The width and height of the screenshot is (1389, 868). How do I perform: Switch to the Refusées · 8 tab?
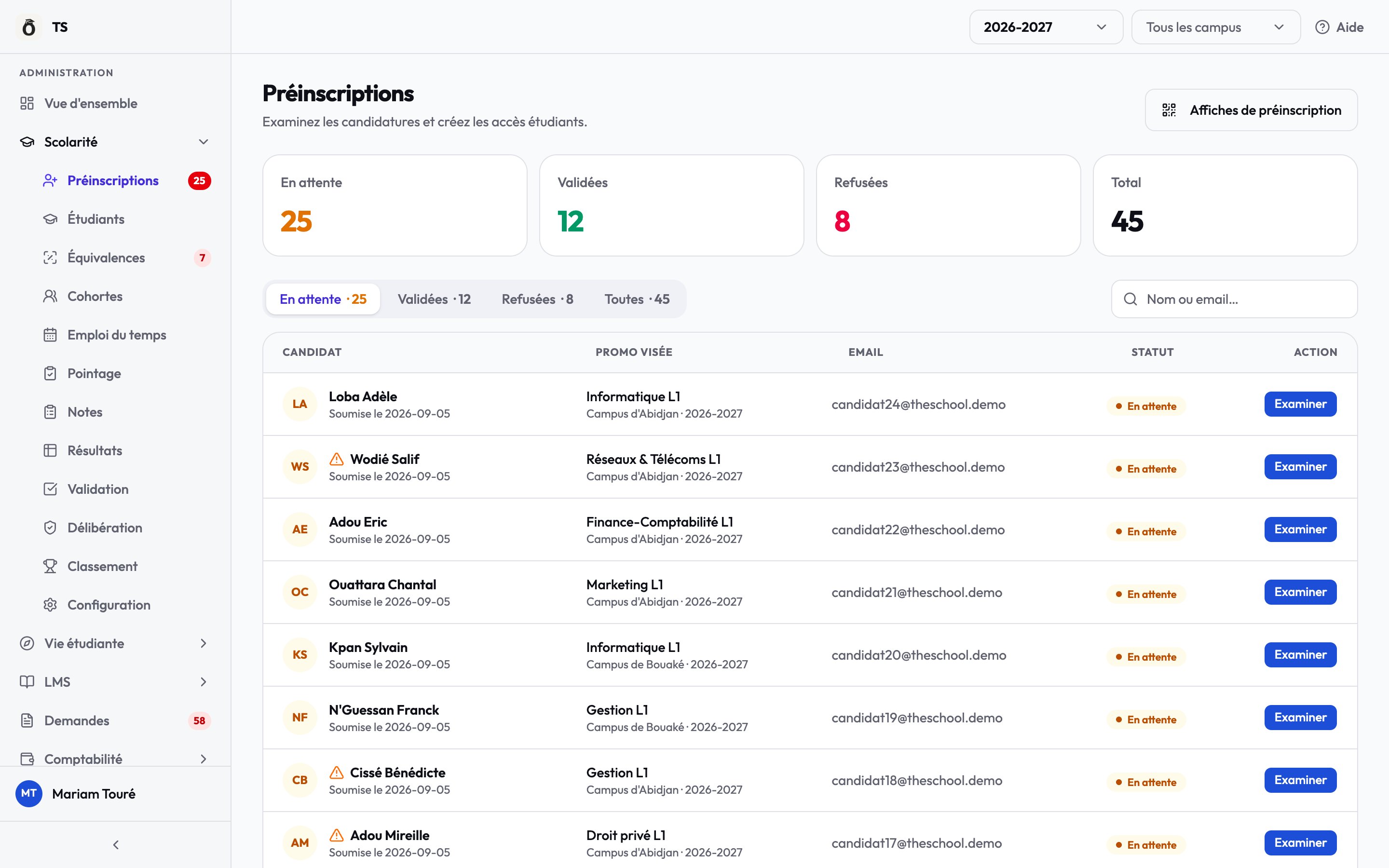click(537, 299)
